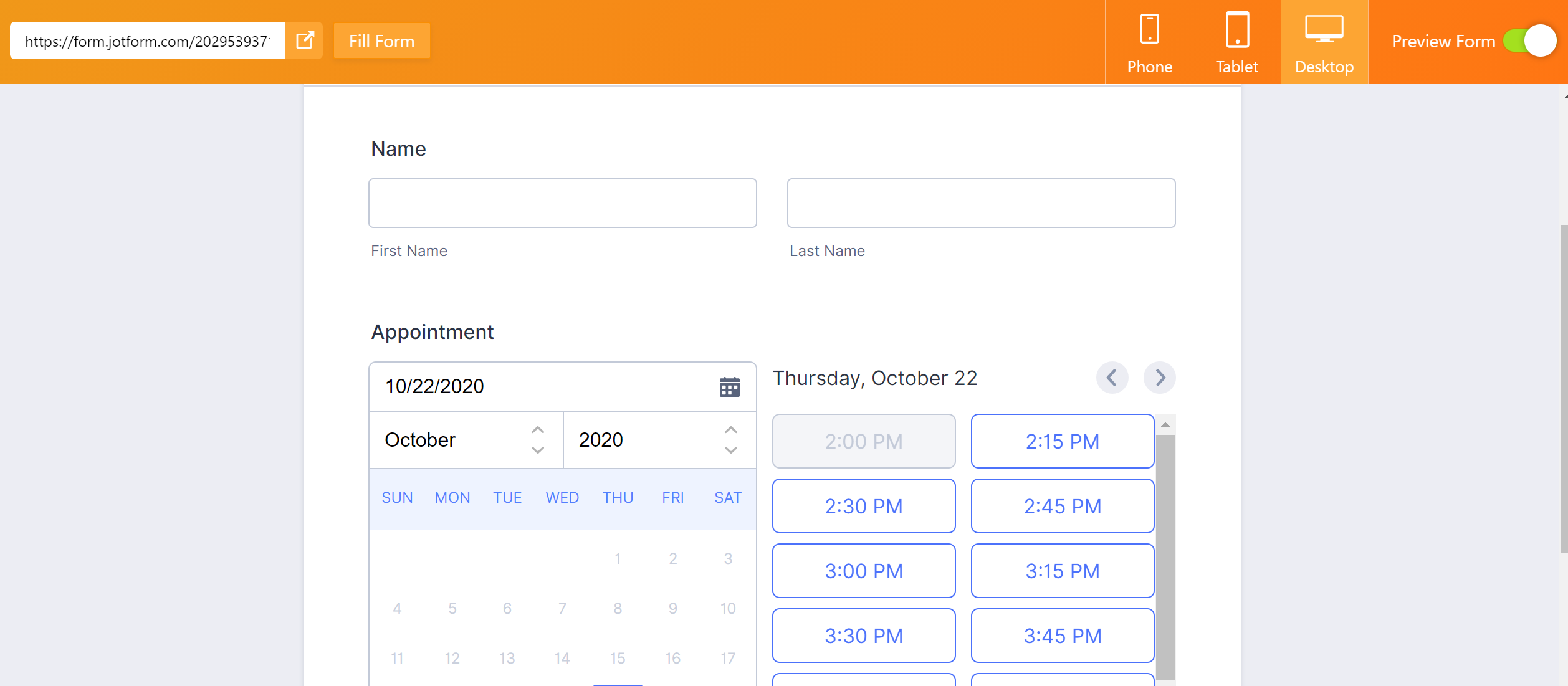Click the First Name input field
Screen dimensions: 1568x686
pyautogui.click(x=562, y=203)
